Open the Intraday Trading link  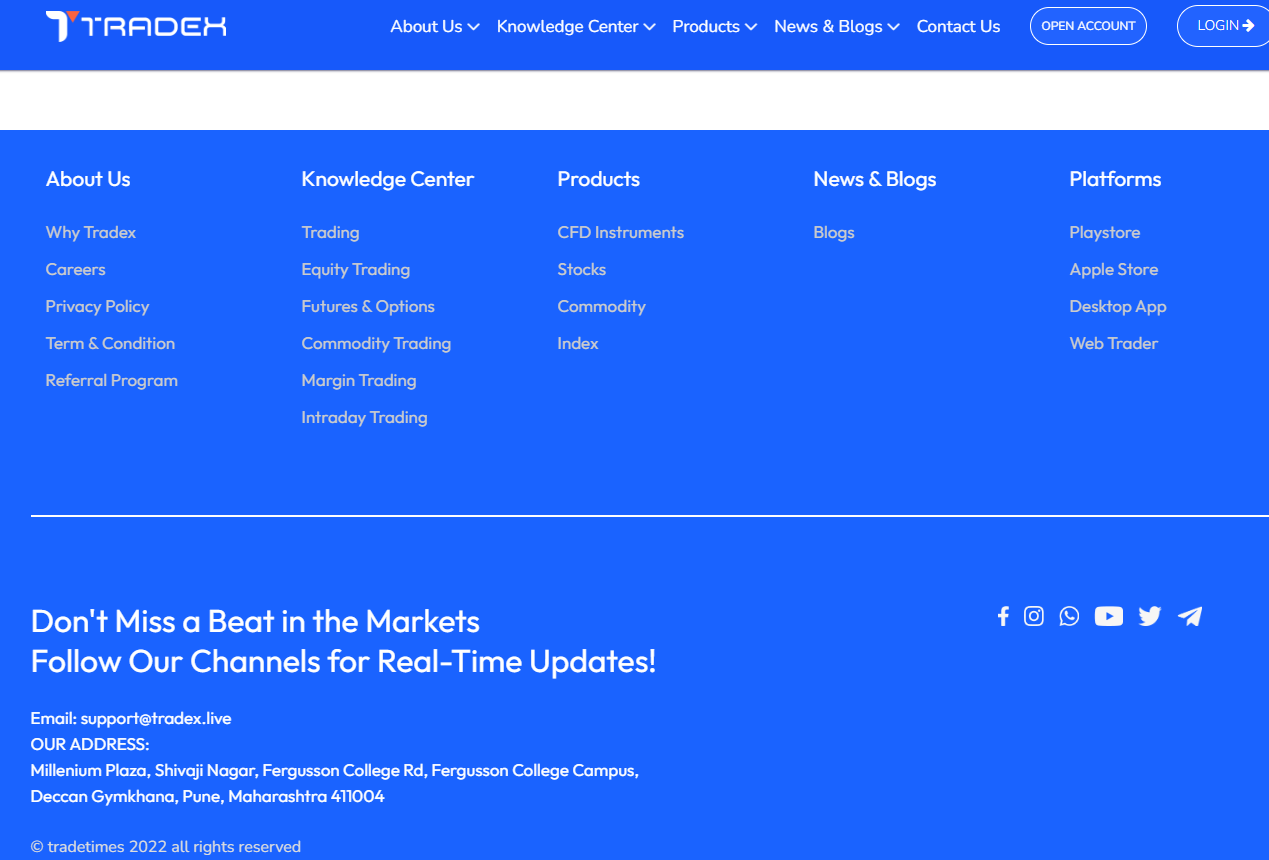click(364, 417)
